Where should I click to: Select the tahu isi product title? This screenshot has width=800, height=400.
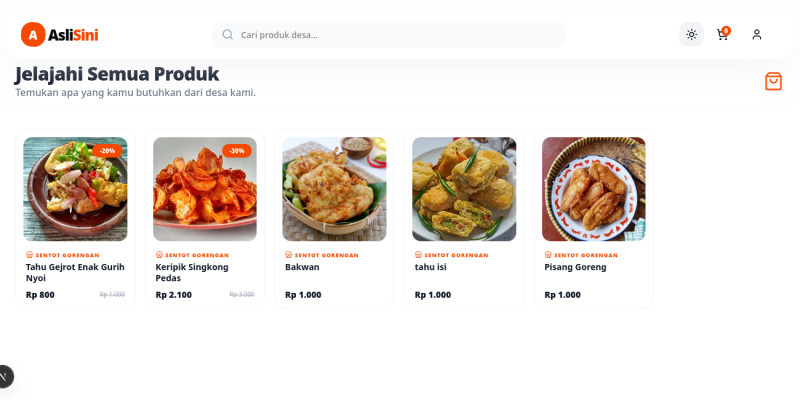[x=430, y=267]
